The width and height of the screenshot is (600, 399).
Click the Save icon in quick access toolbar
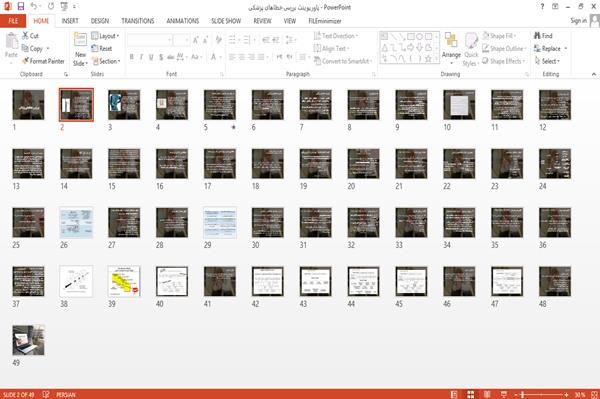point(21,7)
